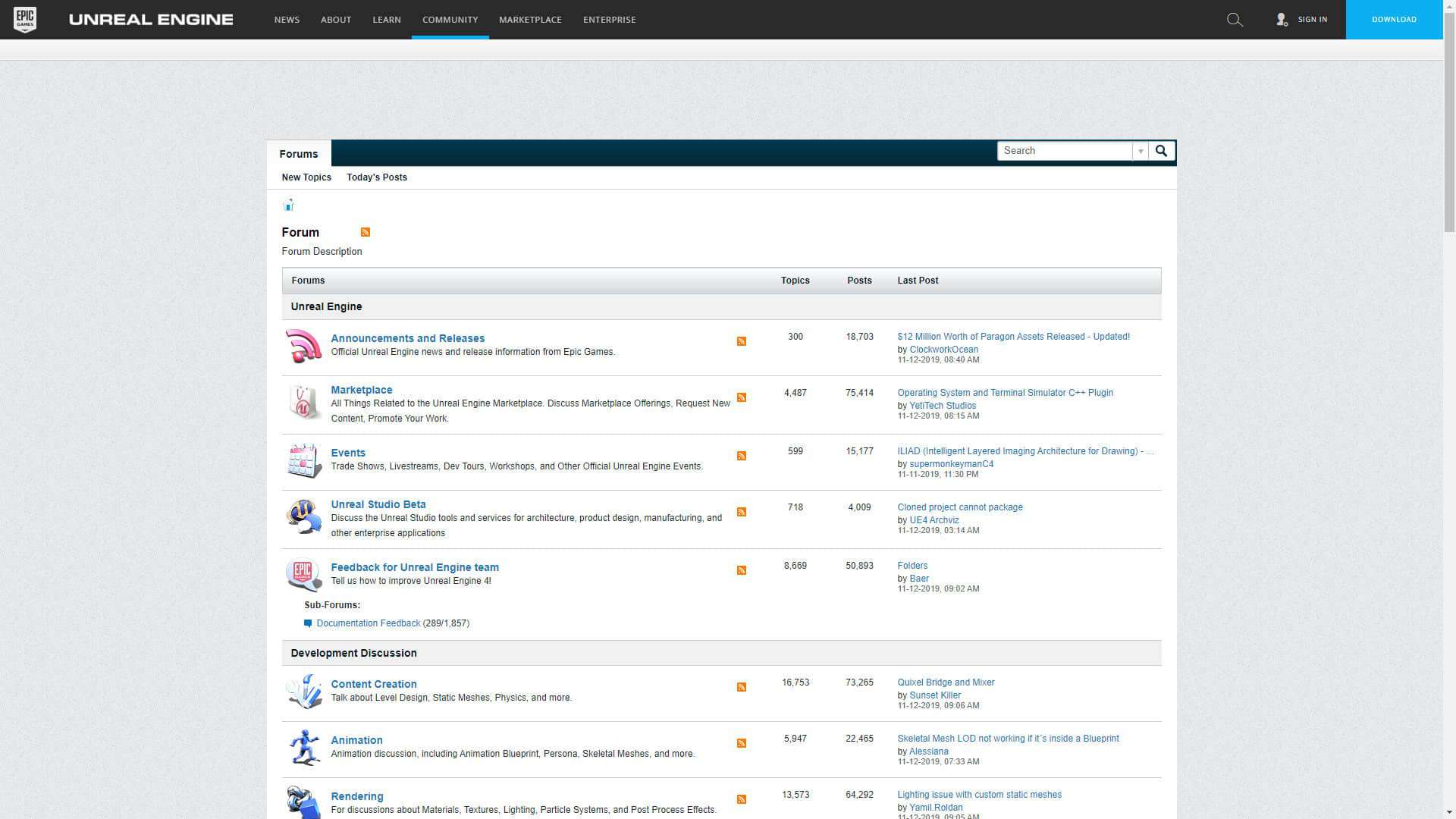Click the sign-in user icon
The width and height of the screenshot is (1456, 819).
[1282, 20]
